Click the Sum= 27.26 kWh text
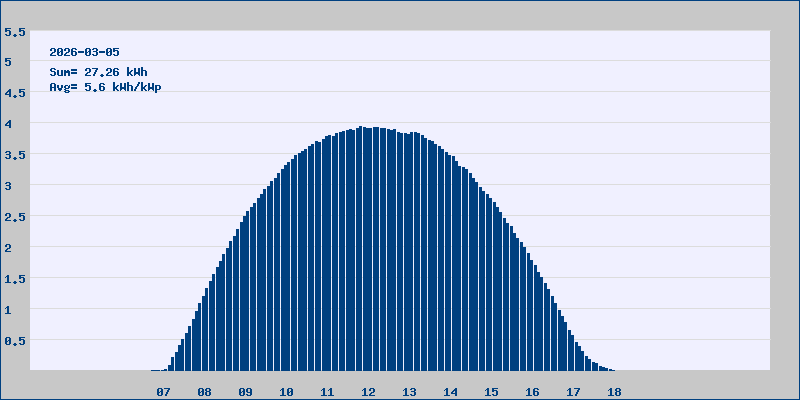Image resolution: width=800 pixels, height=400 pixels. coord(98,72)
